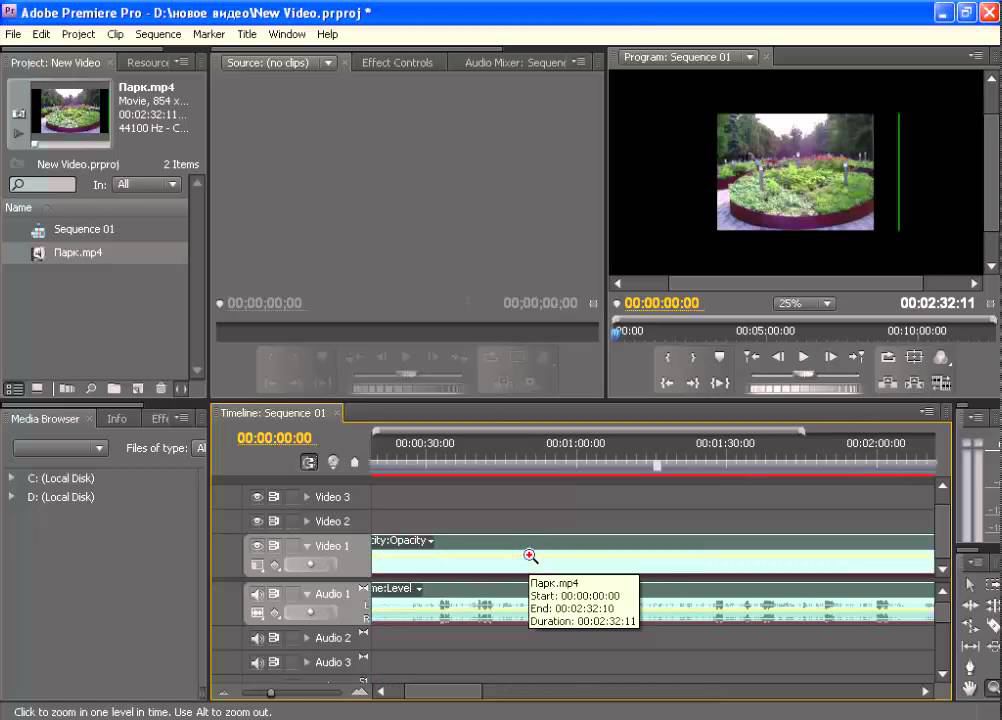Viewport: 1002px width, 720px height.
Task: Toggle Video 1 track visibility eye
Action: click(257, 546)
